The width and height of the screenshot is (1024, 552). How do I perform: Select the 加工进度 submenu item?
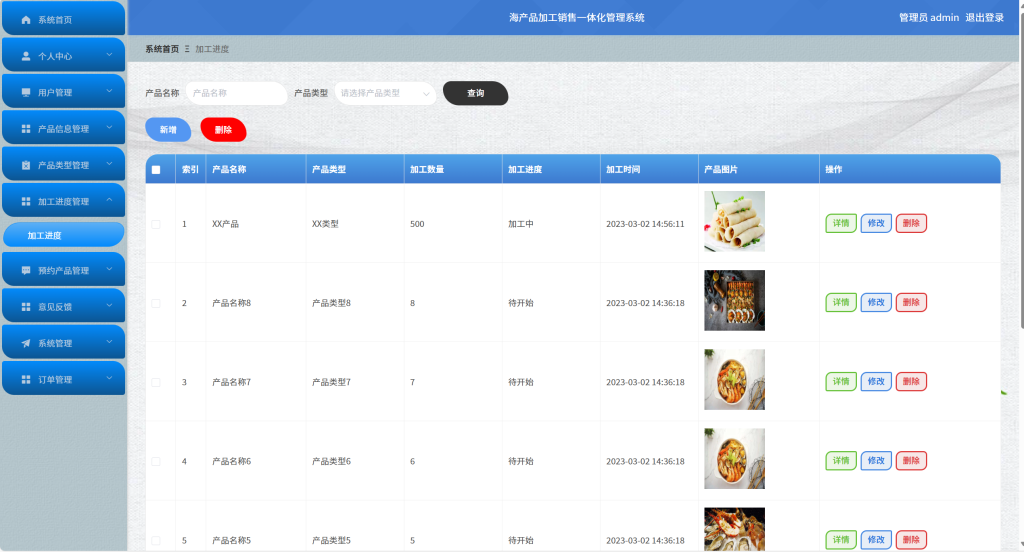[x=64, y=235]
